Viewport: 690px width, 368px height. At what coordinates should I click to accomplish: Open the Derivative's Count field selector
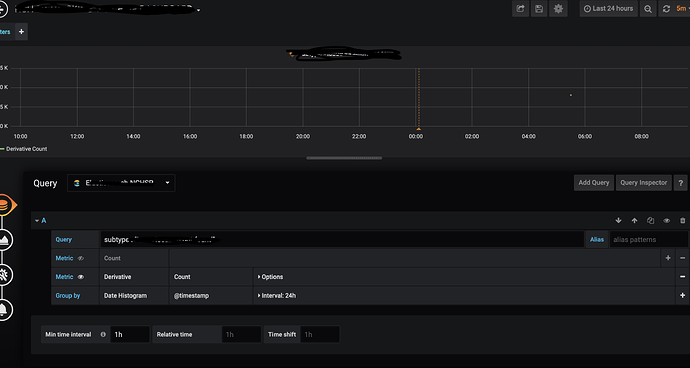point(211,277)
